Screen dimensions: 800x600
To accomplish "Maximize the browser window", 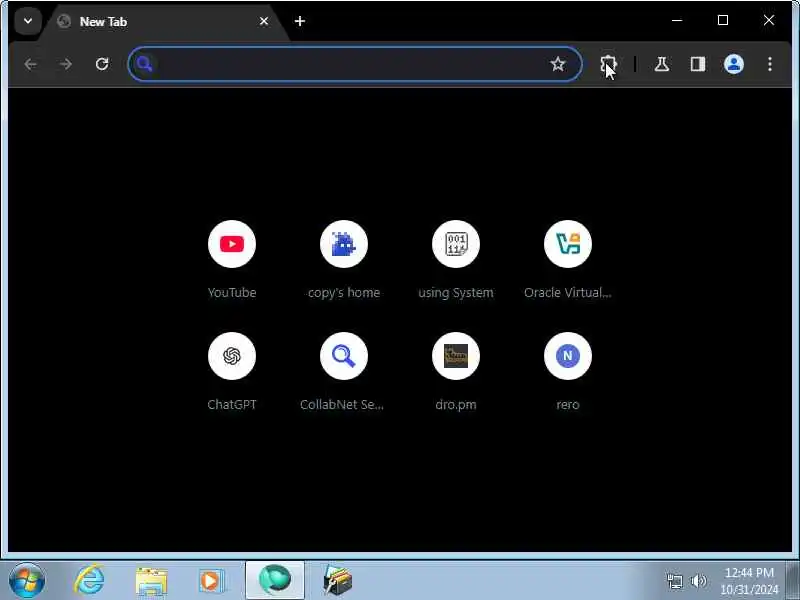I will tap(722, 20).
